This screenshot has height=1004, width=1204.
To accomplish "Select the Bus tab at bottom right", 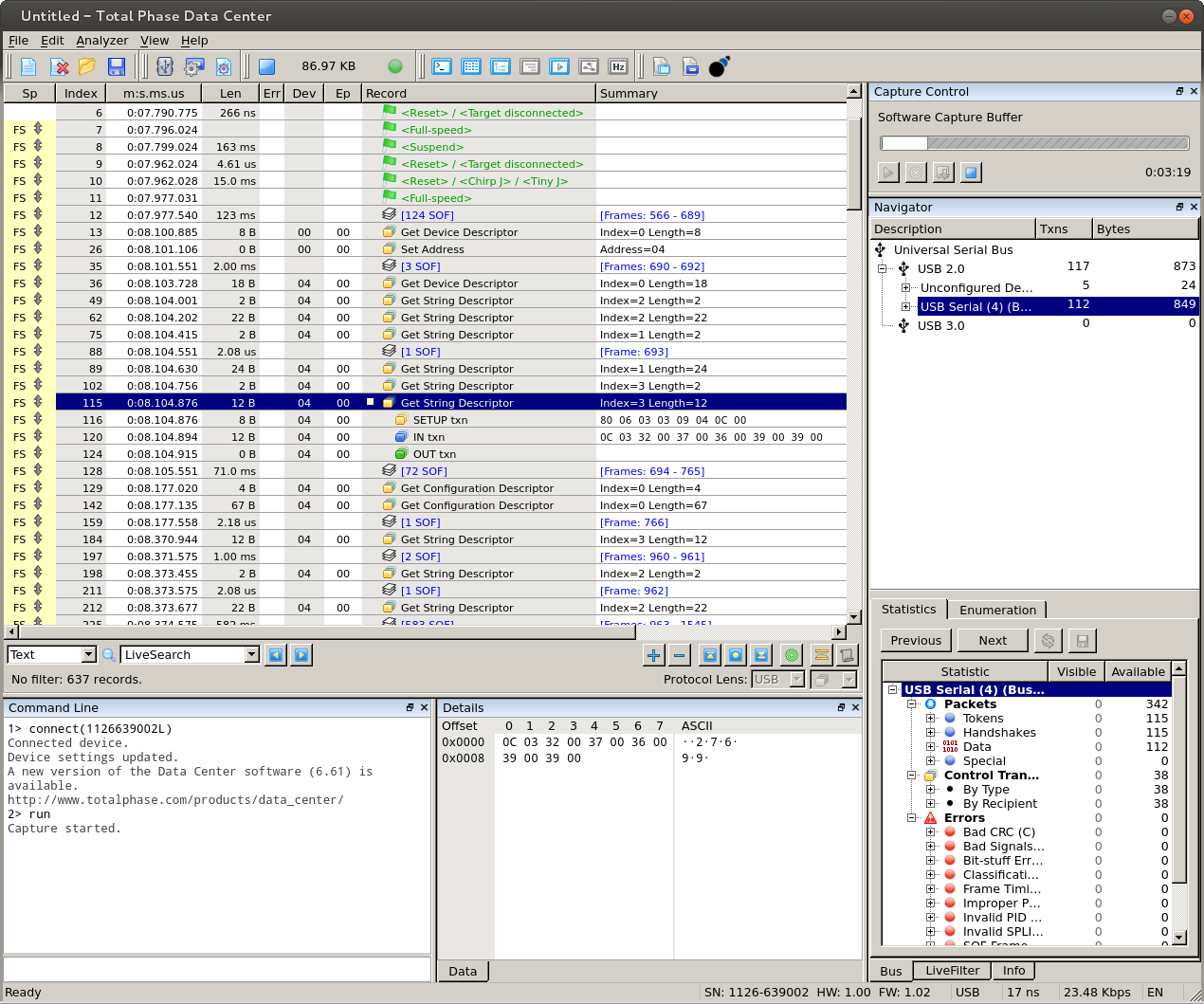I will 891,971.
